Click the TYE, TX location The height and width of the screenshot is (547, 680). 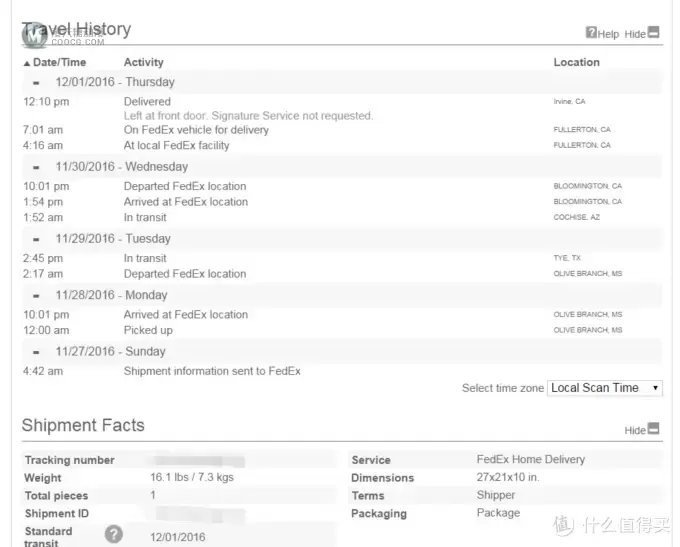click(x=567, y=258)
